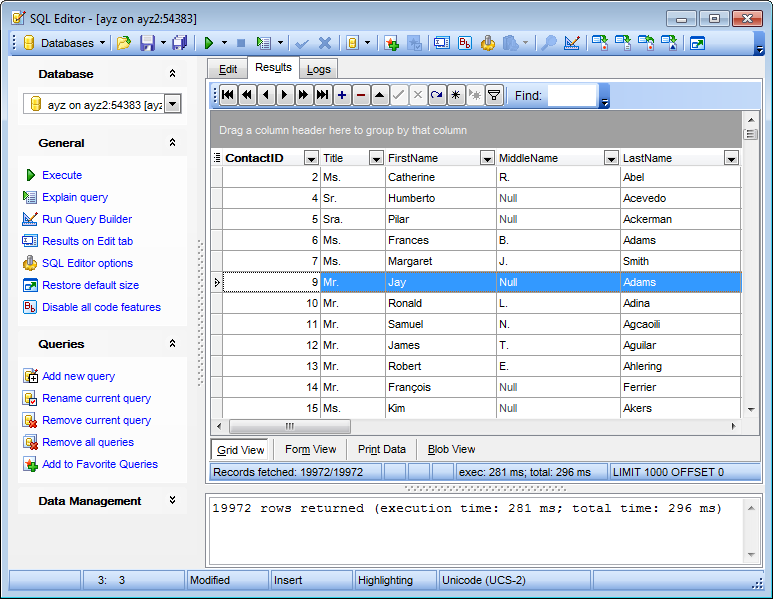Open ContactID column filter dropdown

tap(311, 158)
